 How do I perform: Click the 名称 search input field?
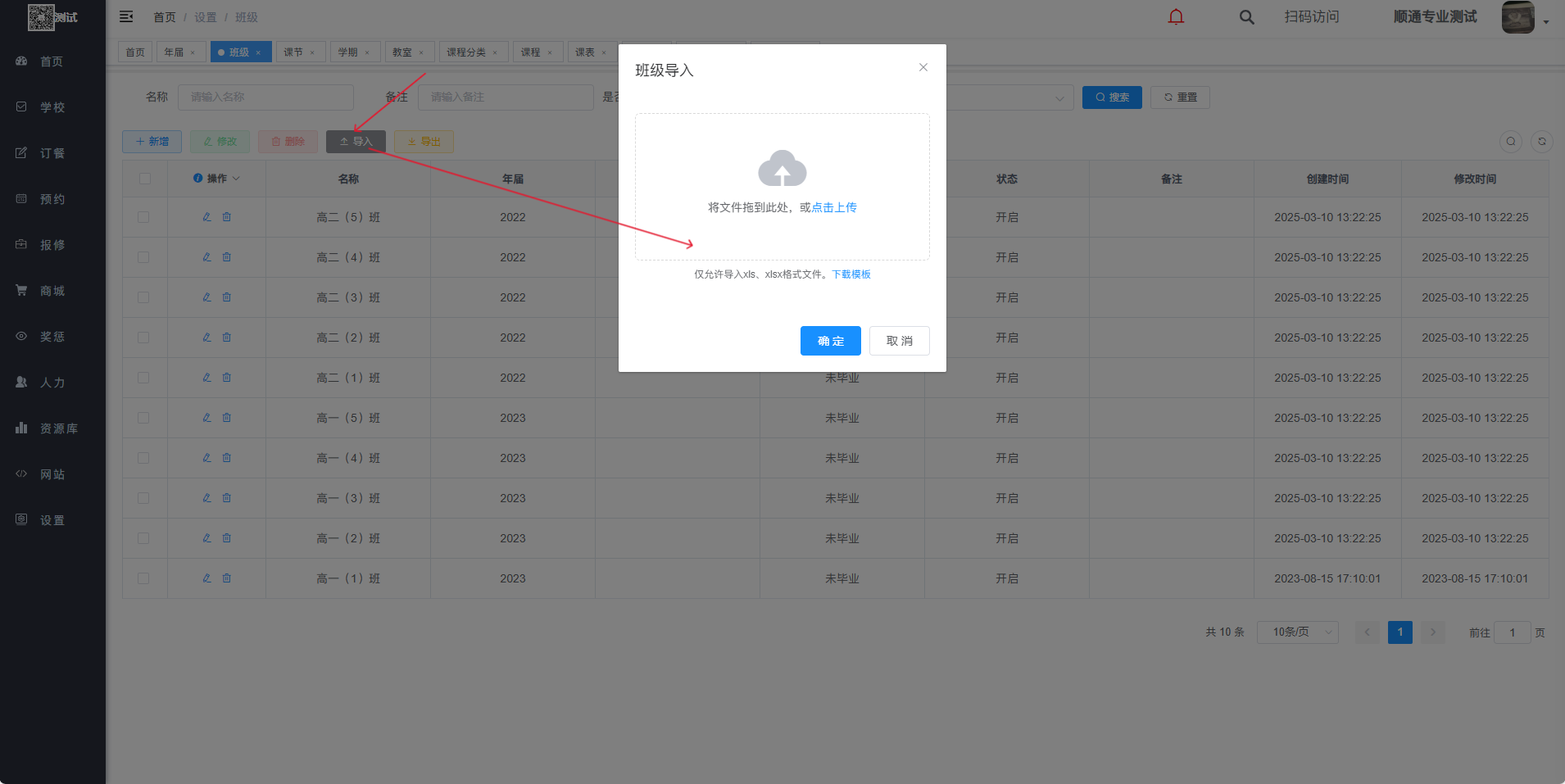click(x=265, y=97)
